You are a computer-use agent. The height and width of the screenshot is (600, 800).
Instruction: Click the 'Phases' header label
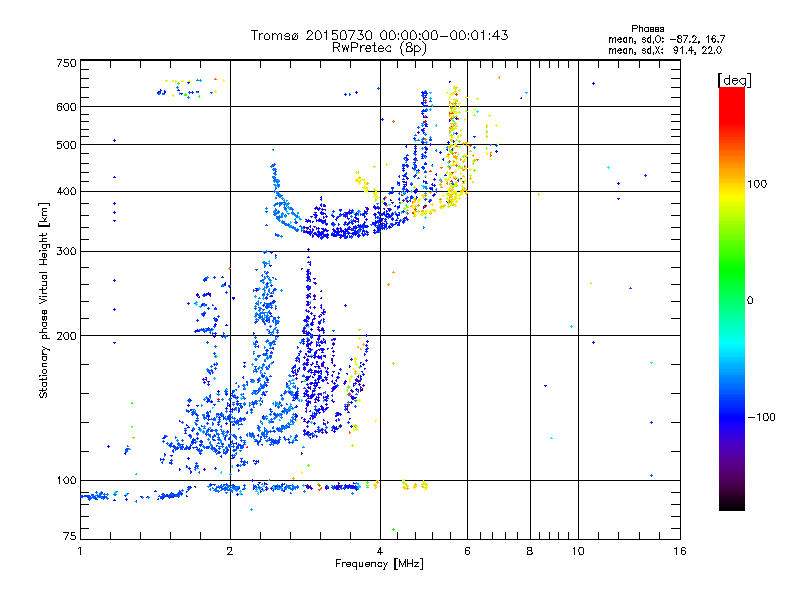point(647,29)
